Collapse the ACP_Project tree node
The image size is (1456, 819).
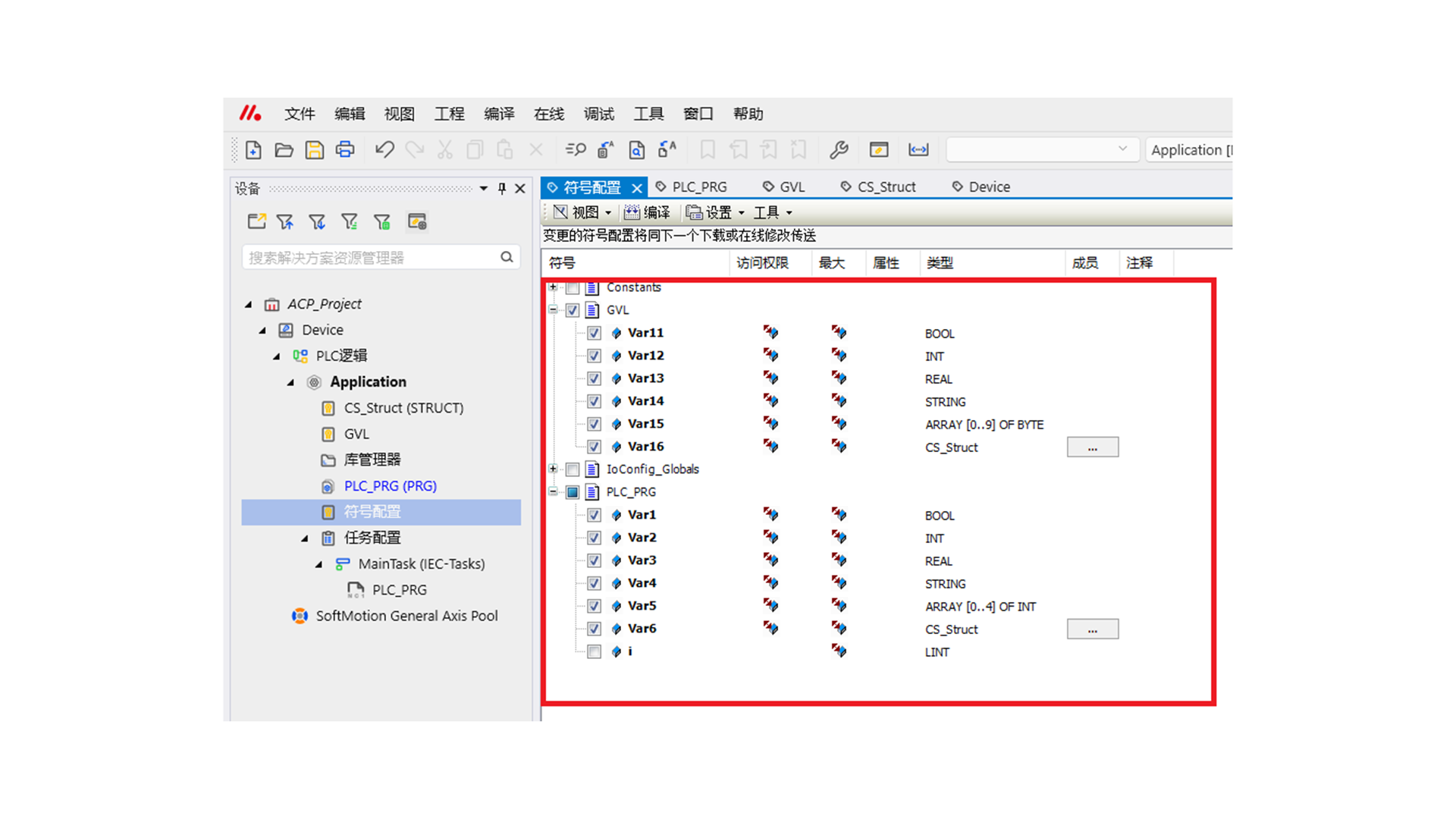(x=249, y=304)
